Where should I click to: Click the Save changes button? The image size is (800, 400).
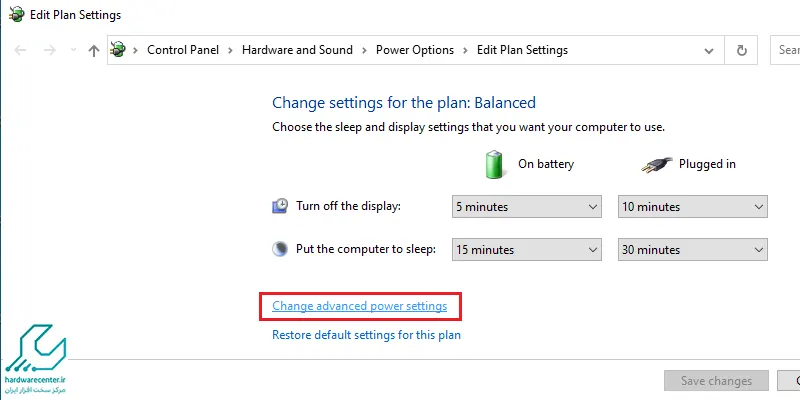pos(716,381)
